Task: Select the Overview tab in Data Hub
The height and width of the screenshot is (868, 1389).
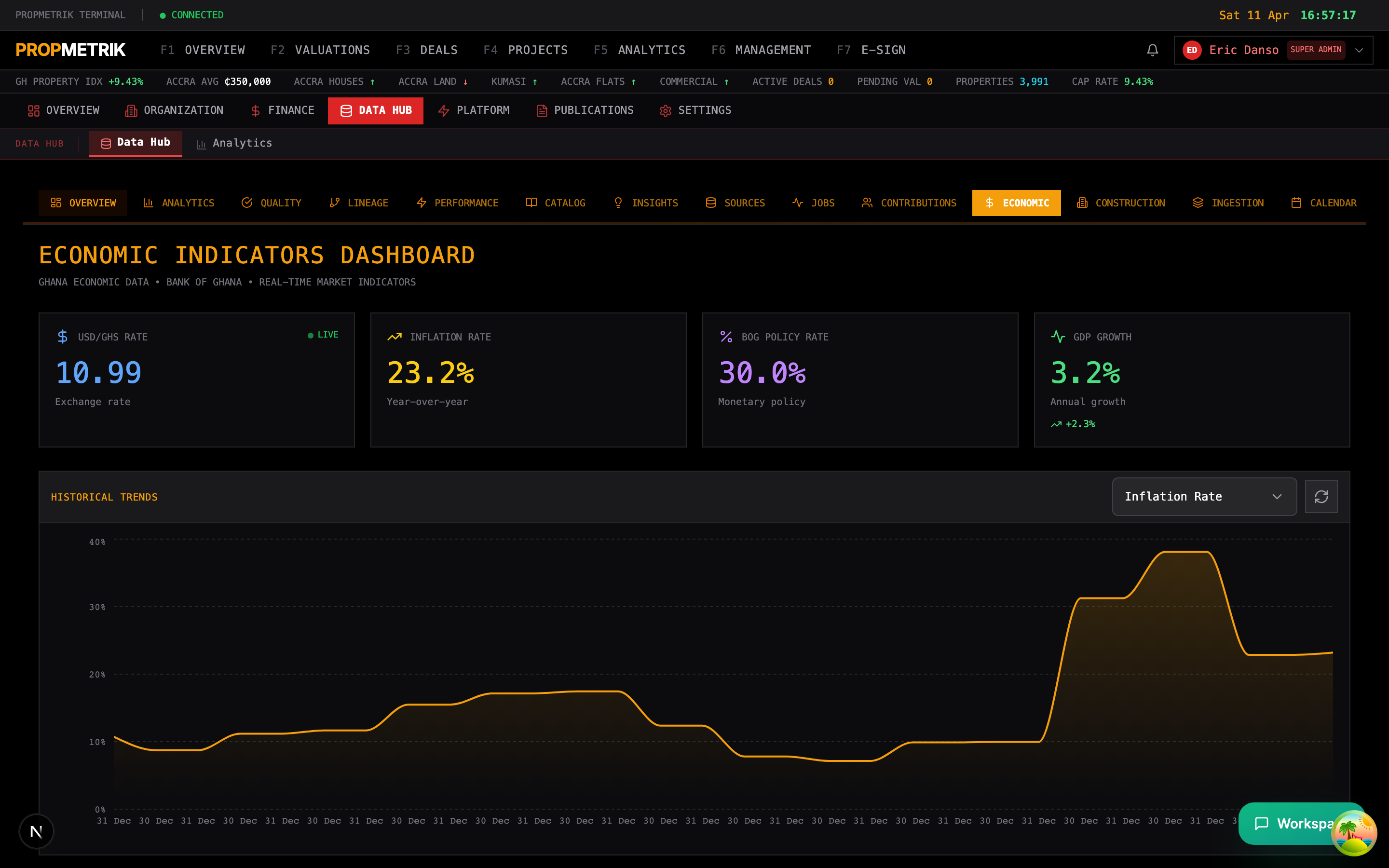Action: point(82,203)
